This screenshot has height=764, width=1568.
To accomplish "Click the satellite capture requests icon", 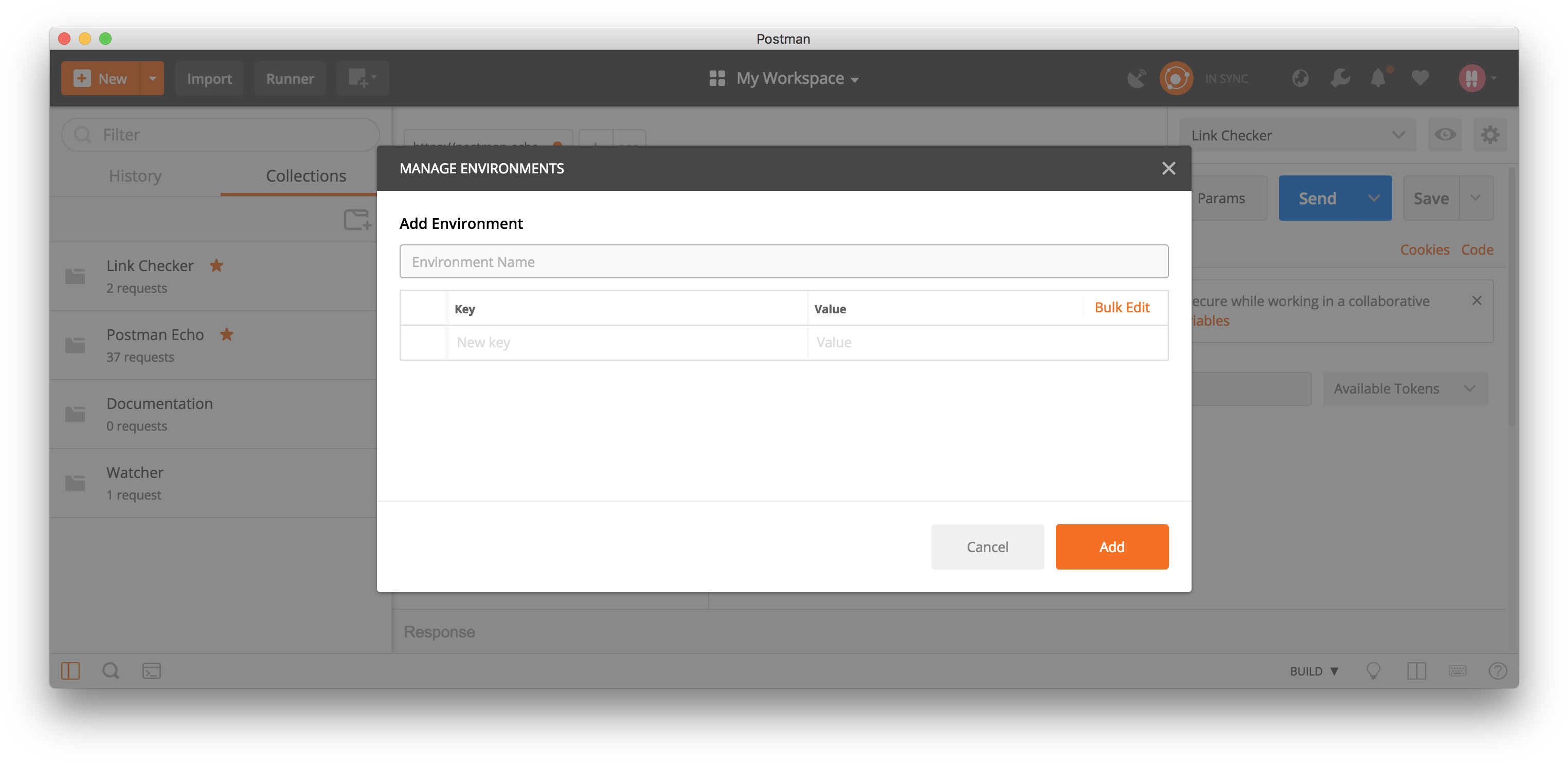I will pos(1136,79).
